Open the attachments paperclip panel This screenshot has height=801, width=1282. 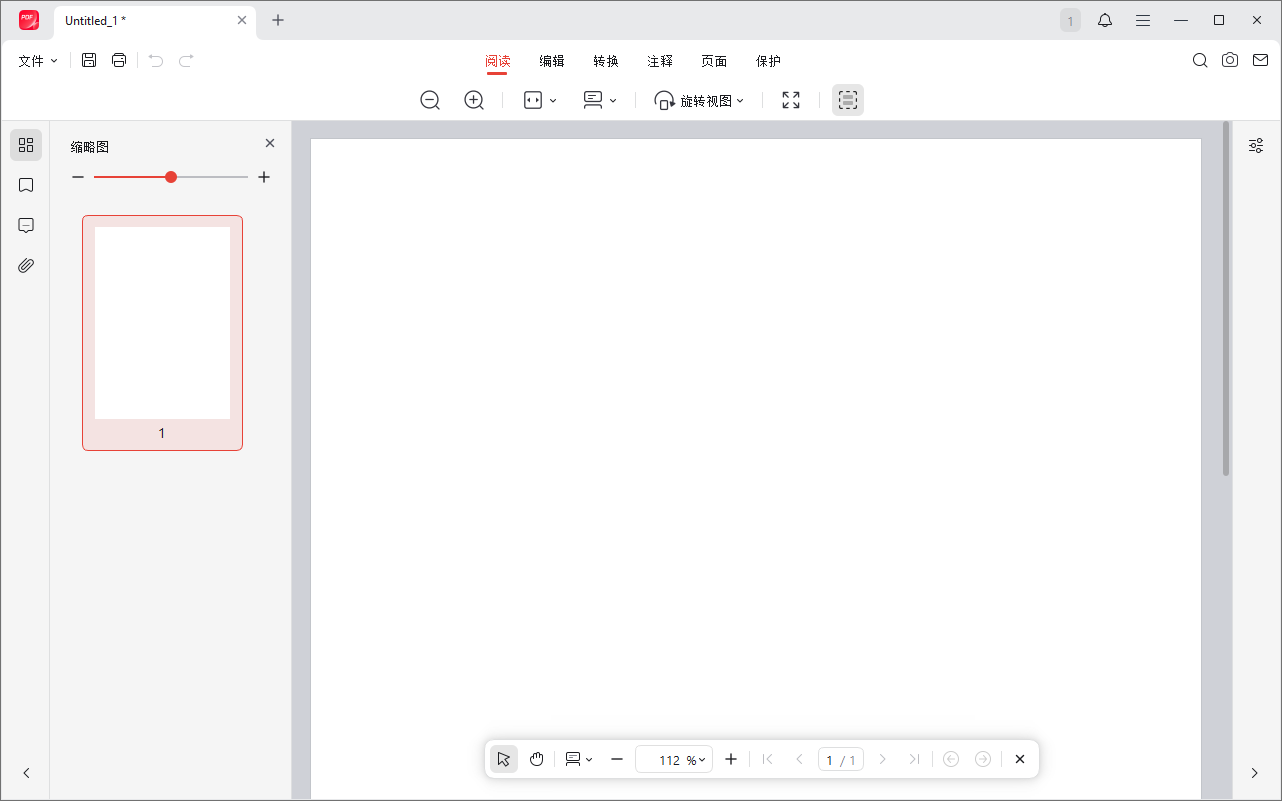(26, 265)
